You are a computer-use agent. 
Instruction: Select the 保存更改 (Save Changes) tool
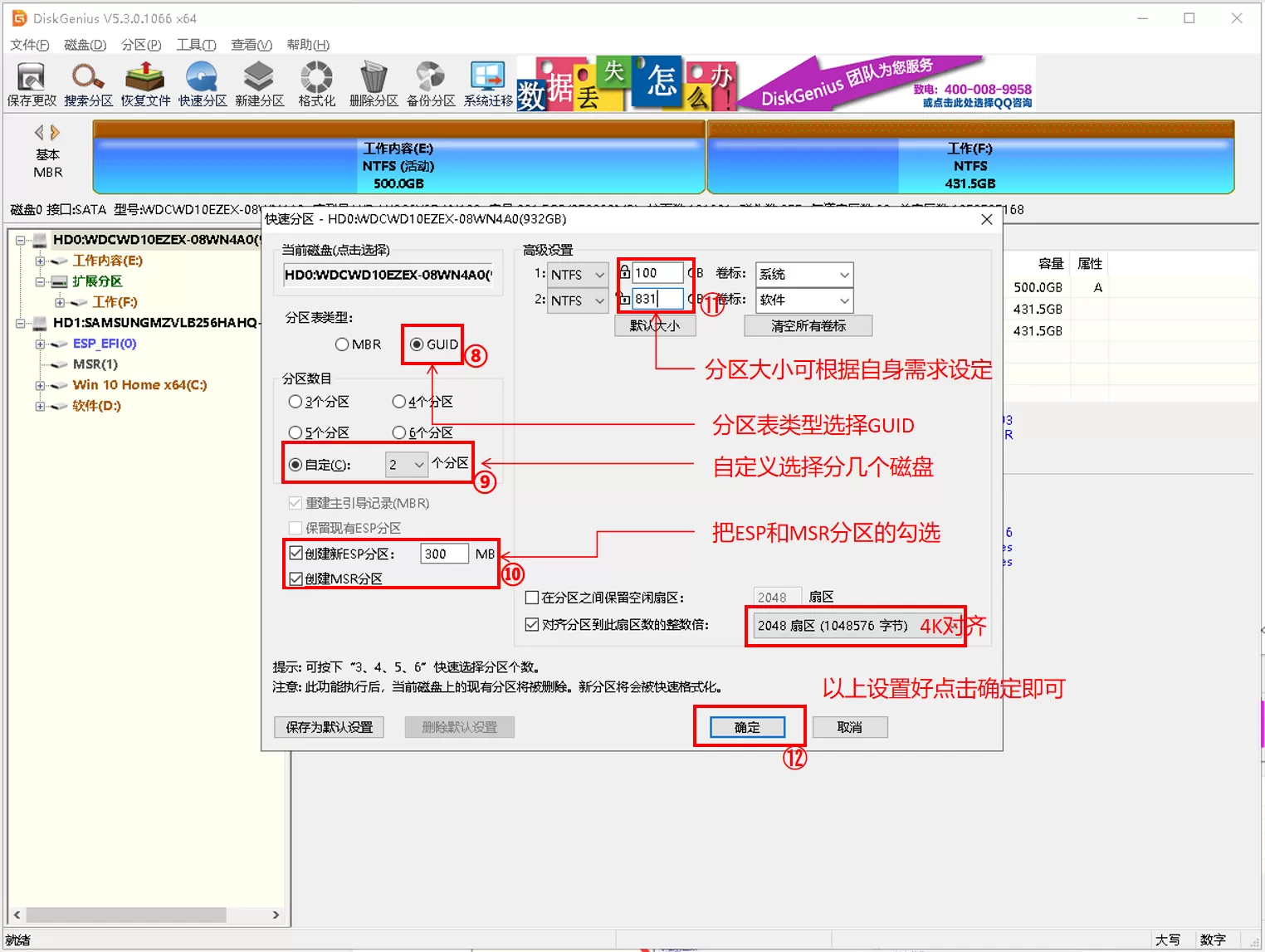tap(31, 83)
